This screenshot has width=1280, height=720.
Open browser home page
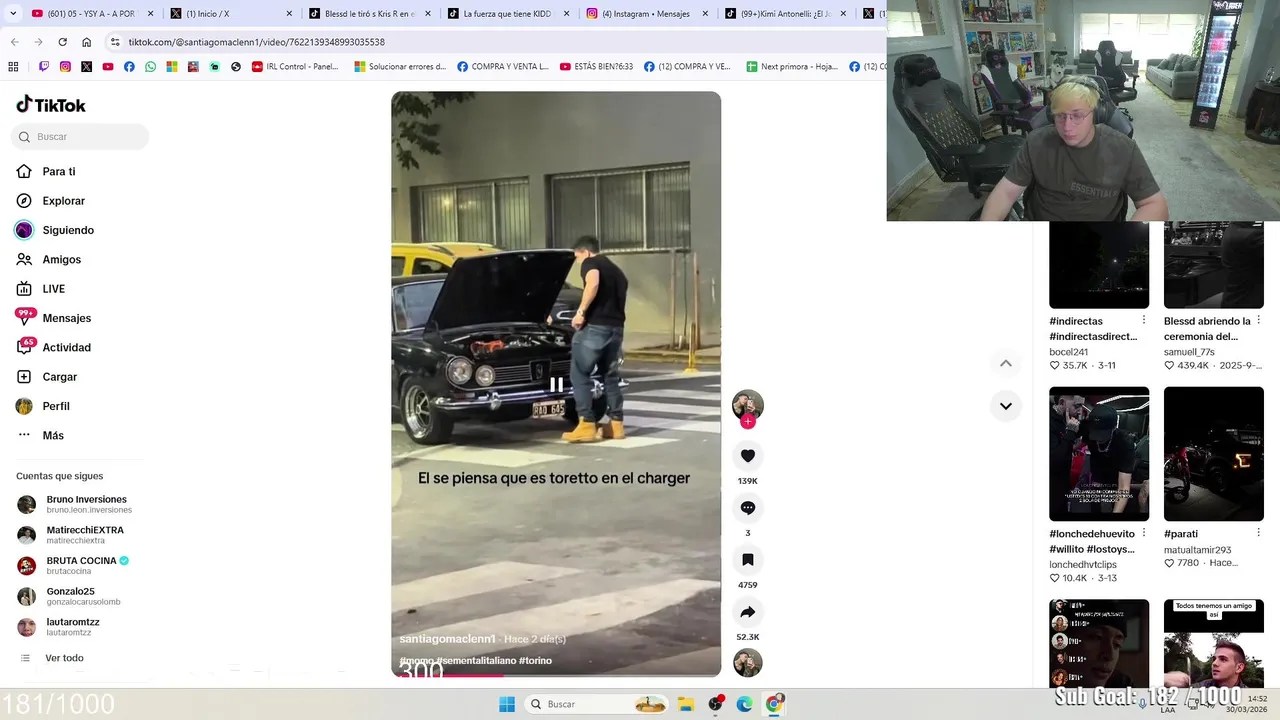[86, 42]
